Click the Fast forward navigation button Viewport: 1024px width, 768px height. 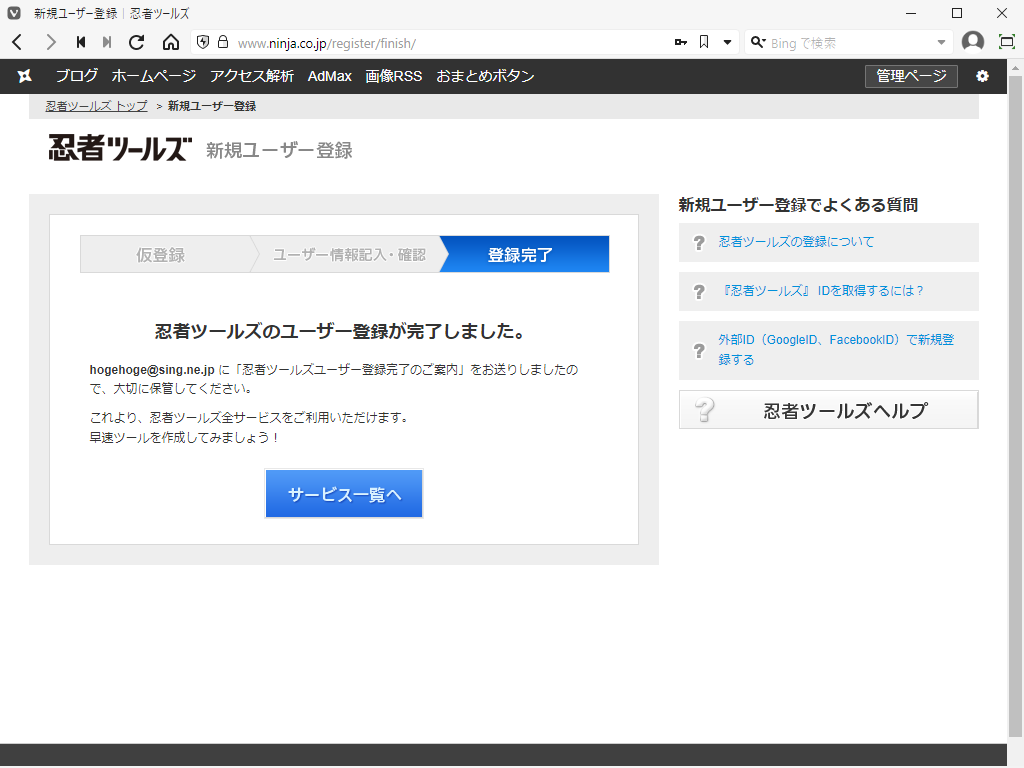[x=107, y=42]
